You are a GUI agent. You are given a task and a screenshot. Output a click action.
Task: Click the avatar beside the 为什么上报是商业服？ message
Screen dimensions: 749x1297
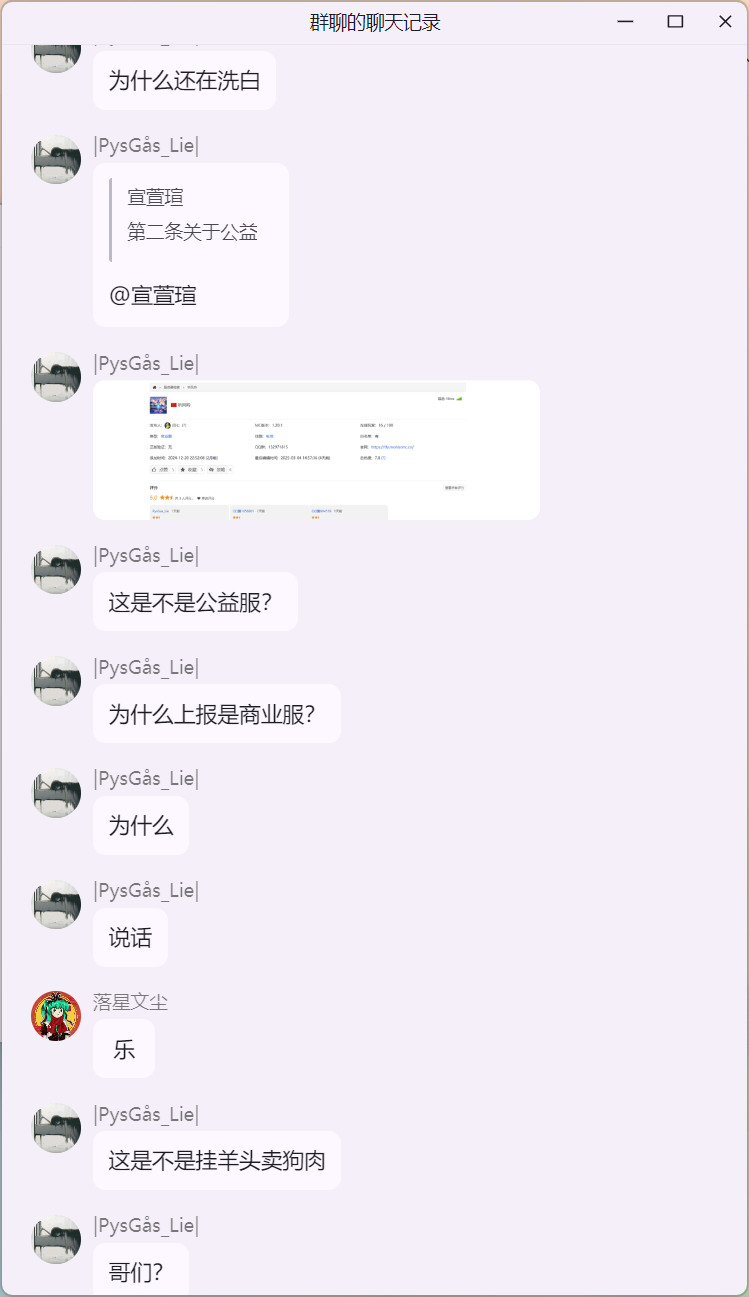pos(56,682)
